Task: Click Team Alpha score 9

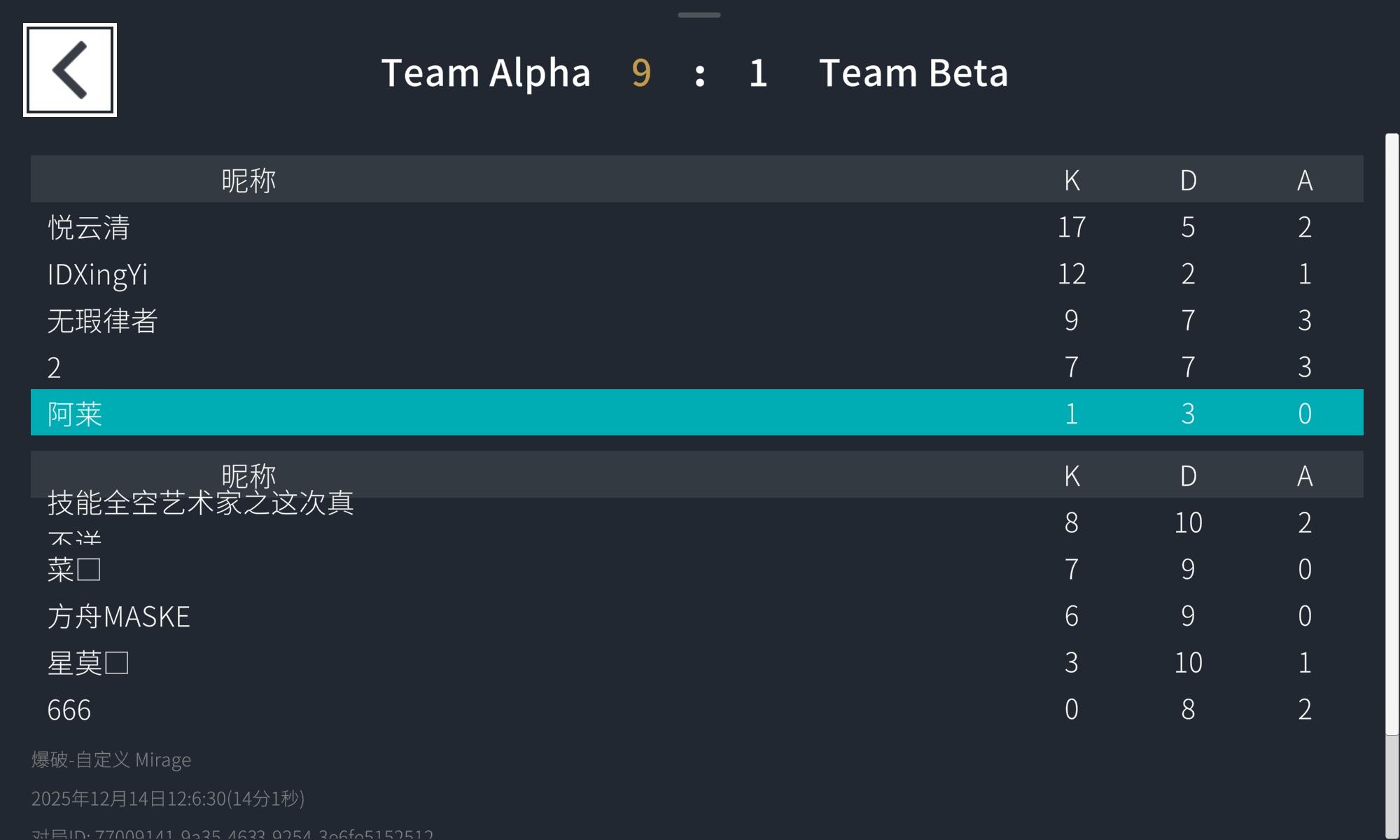Action: 641,73
